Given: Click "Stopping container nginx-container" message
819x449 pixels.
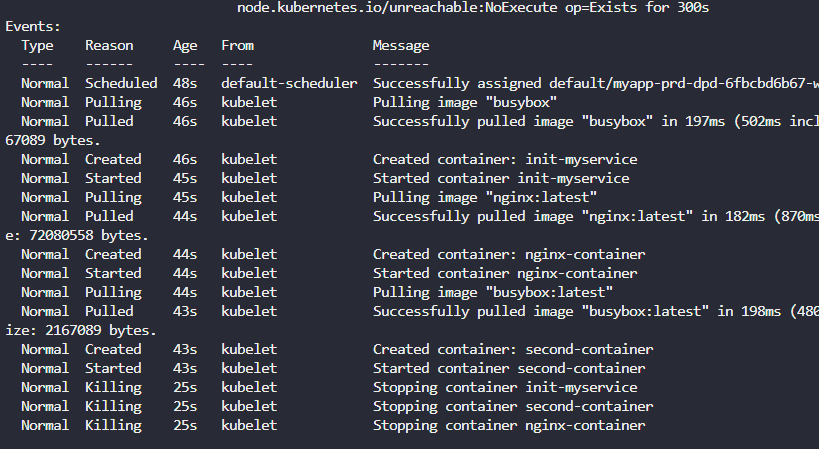Looking at the screenshot, I should [x=509, y=425].
